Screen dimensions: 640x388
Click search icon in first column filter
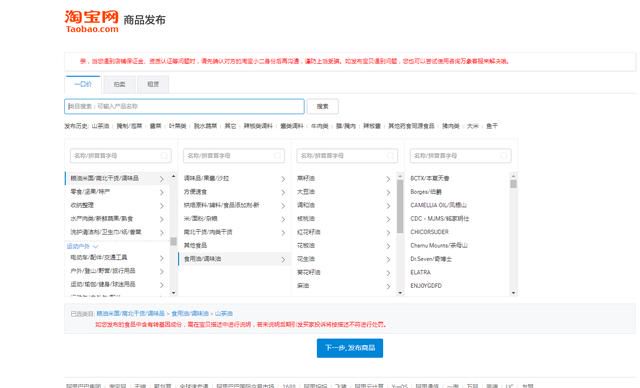(164, 156)
